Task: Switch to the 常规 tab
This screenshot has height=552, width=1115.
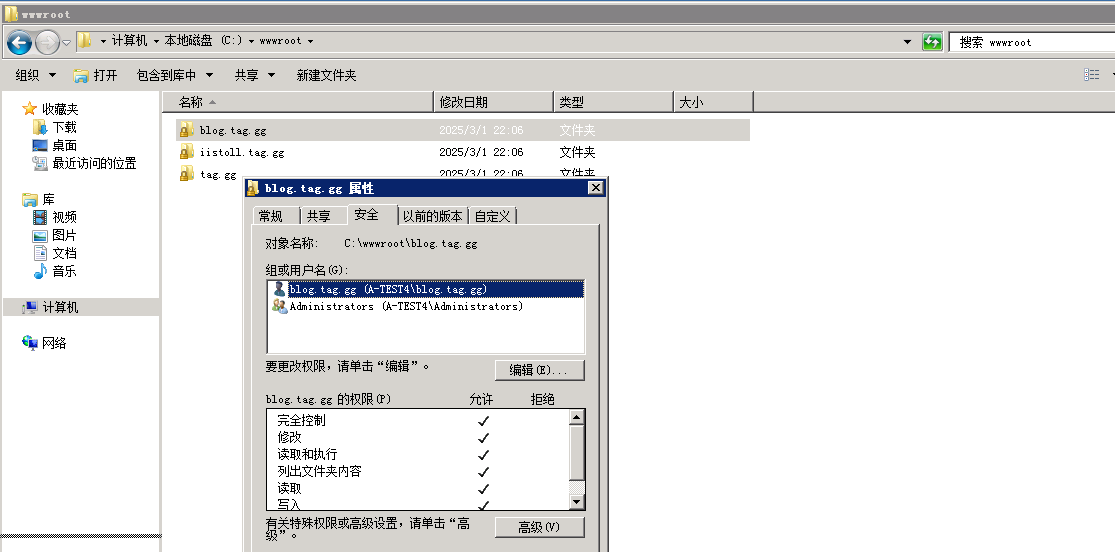Action: point(271,216)
